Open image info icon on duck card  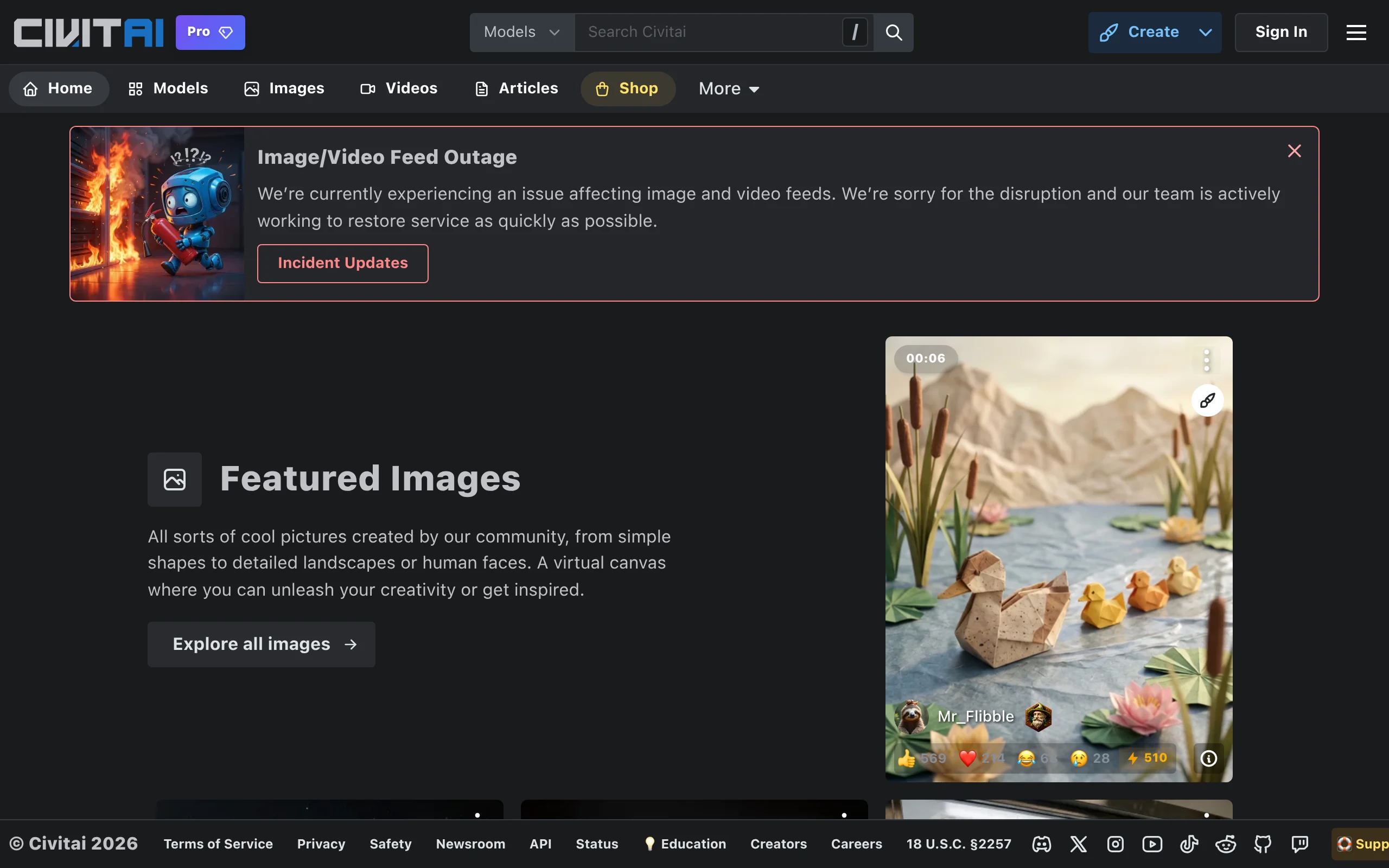click(1209, 758)
